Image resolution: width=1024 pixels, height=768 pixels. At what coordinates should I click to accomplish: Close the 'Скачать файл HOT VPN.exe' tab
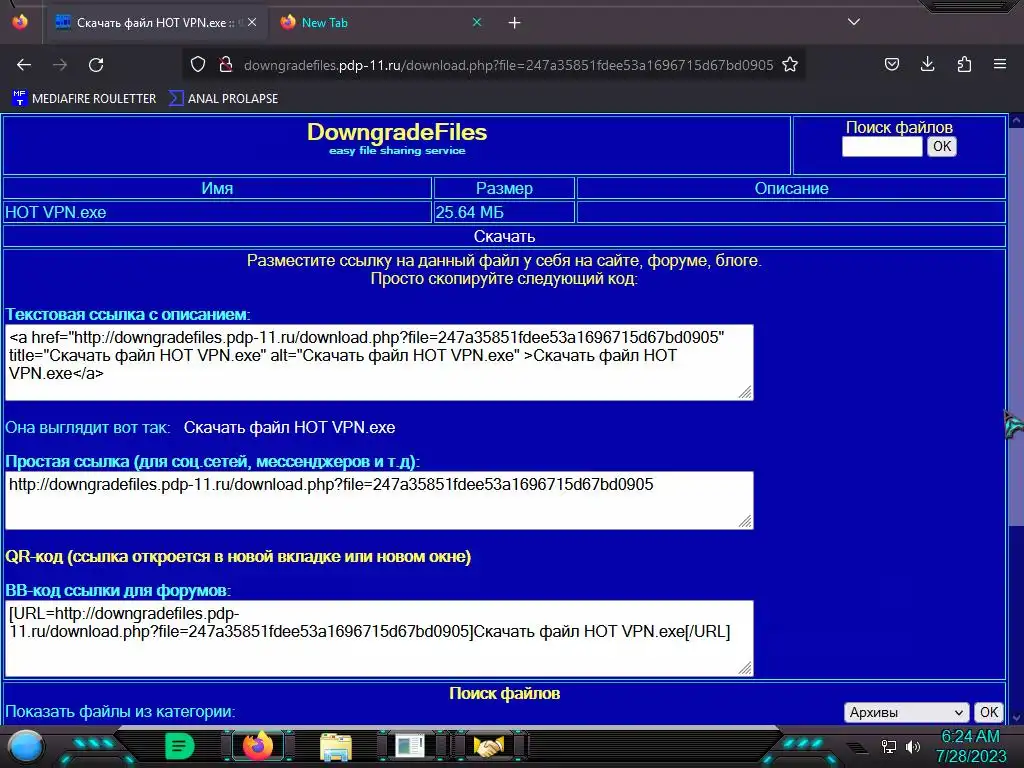(252, 22)
